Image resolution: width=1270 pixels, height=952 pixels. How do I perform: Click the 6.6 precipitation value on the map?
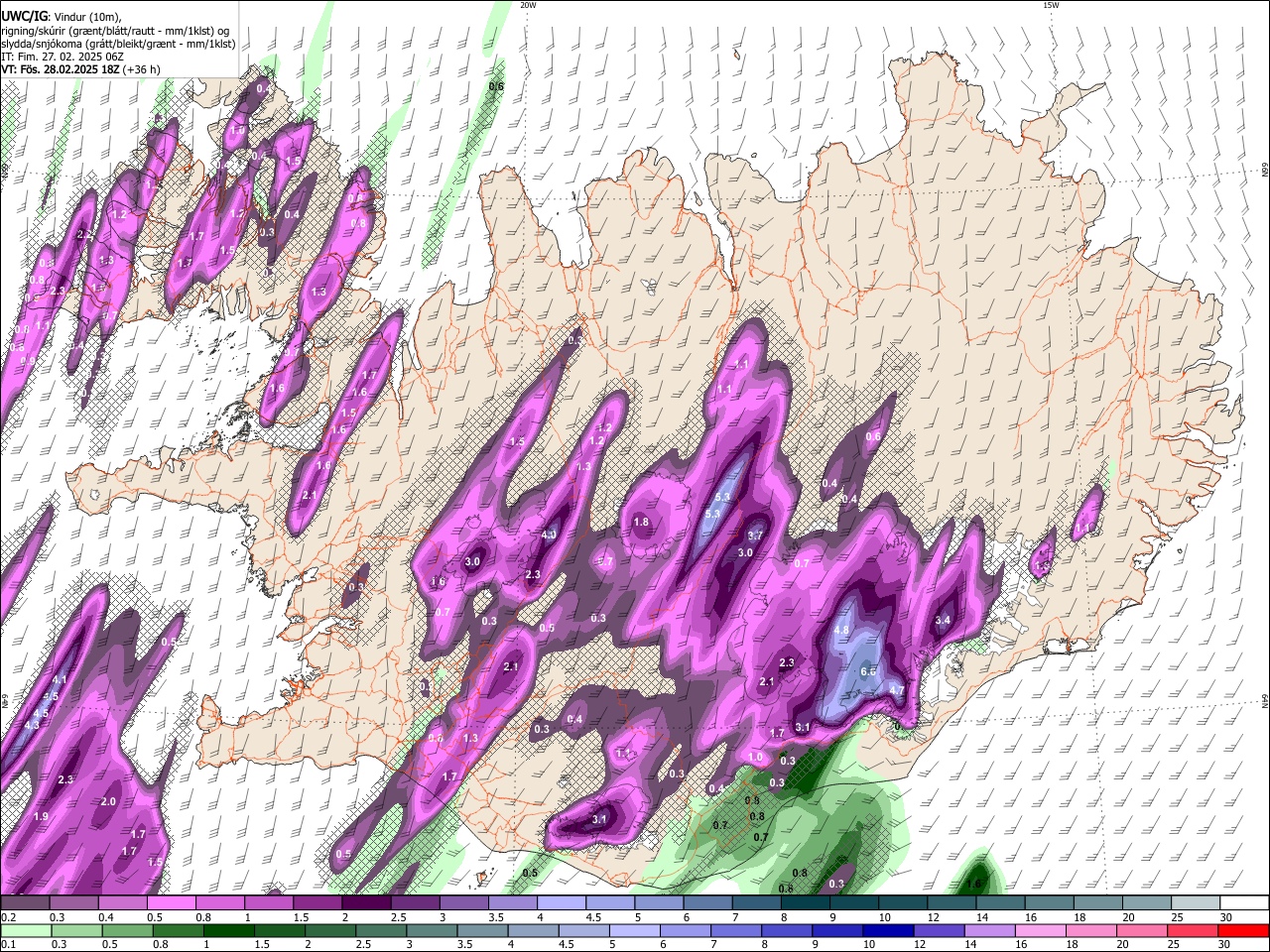click(x=867, y=671)
